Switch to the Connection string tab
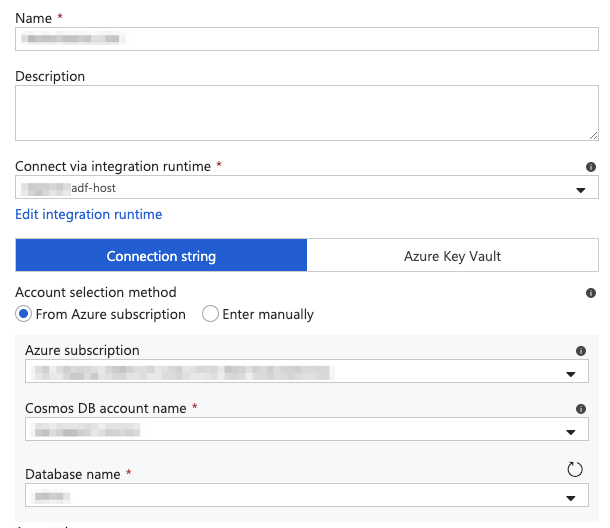 pos(161,256)
